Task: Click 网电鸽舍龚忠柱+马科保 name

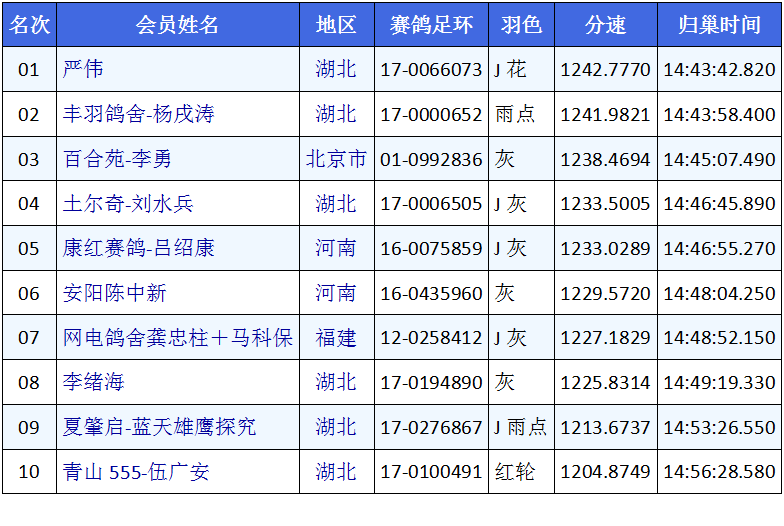Action: [177, 338]
